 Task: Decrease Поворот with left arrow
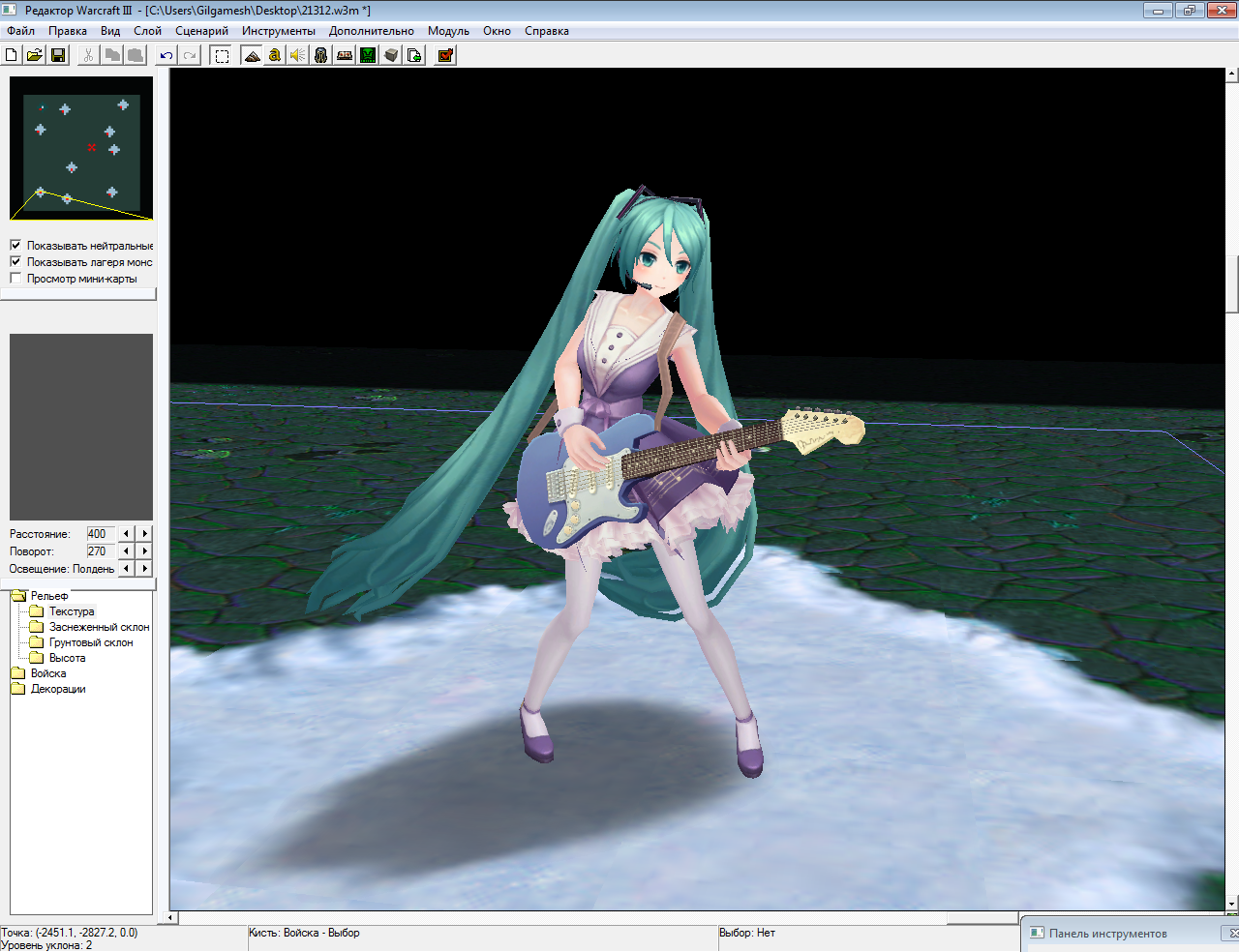(x=126, y=551)
